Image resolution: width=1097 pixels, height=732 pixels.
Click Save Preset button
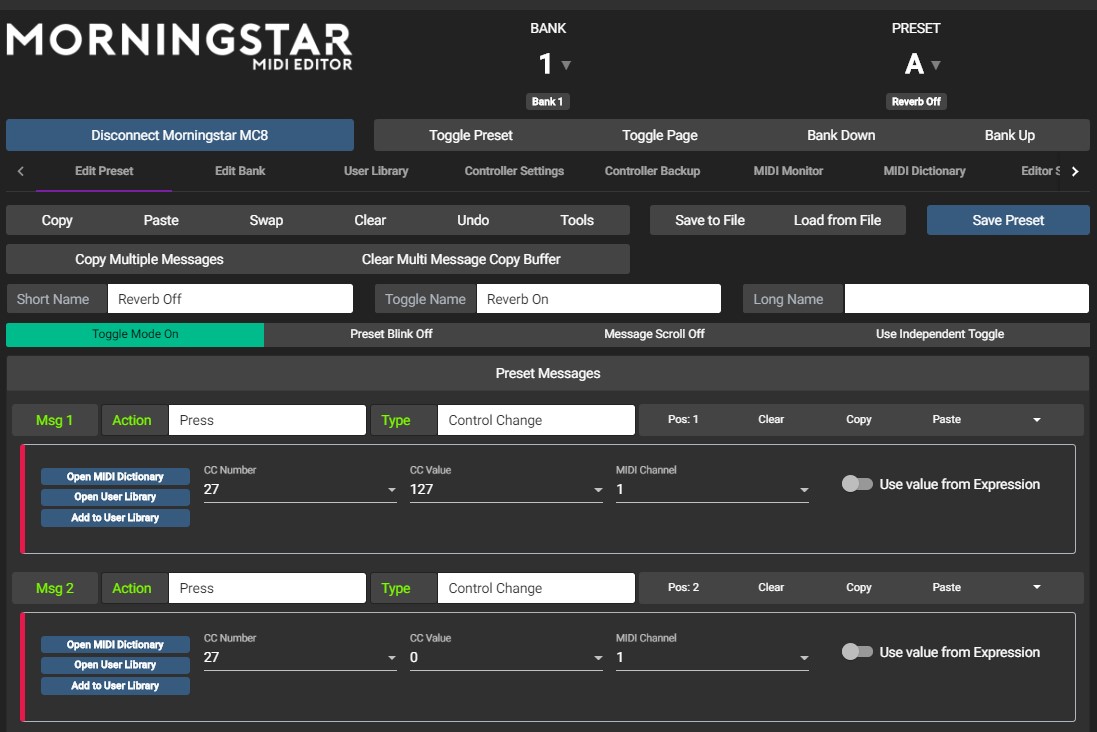(x=1008, y=220)
